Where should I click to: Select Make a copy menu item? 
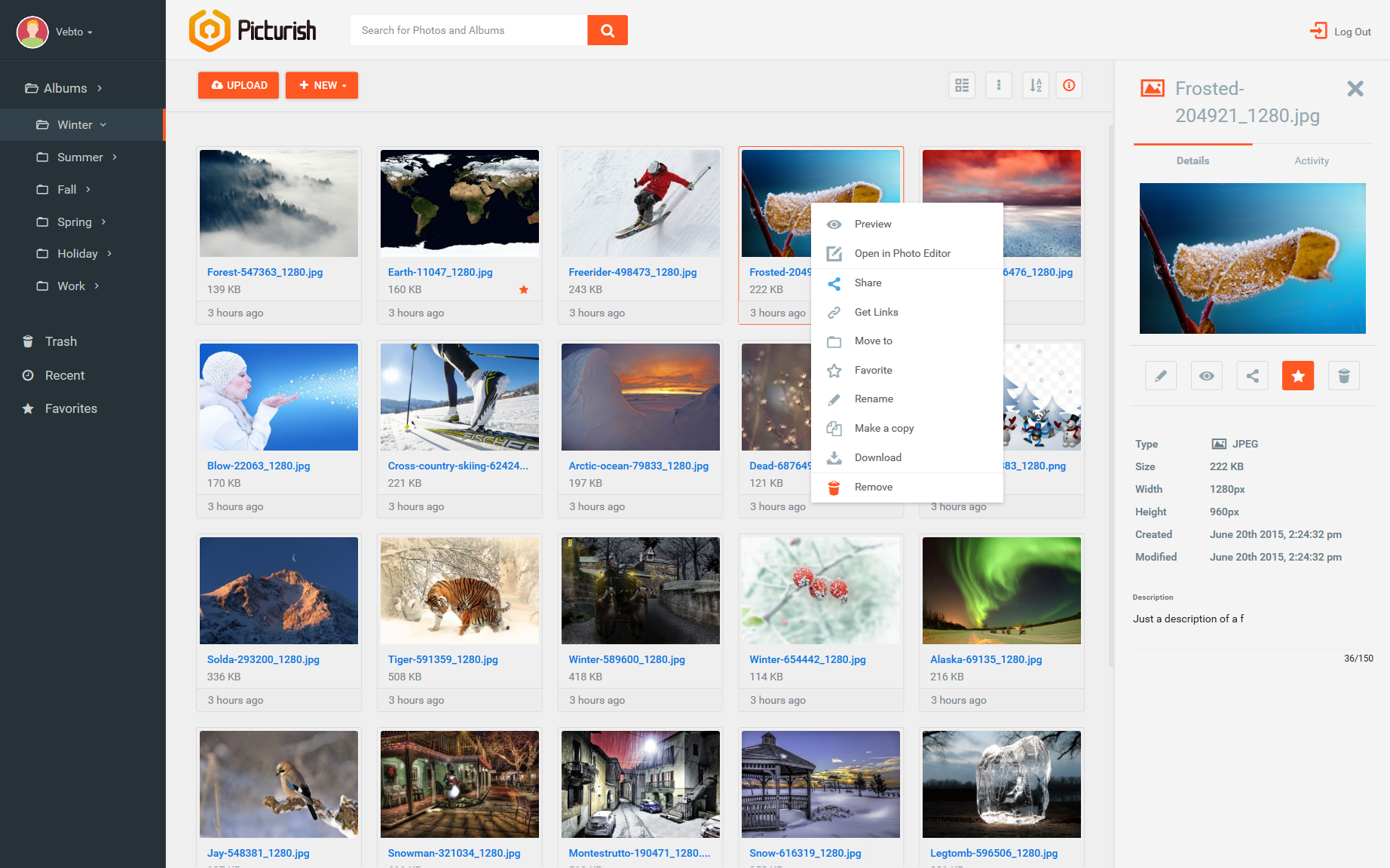907,428
